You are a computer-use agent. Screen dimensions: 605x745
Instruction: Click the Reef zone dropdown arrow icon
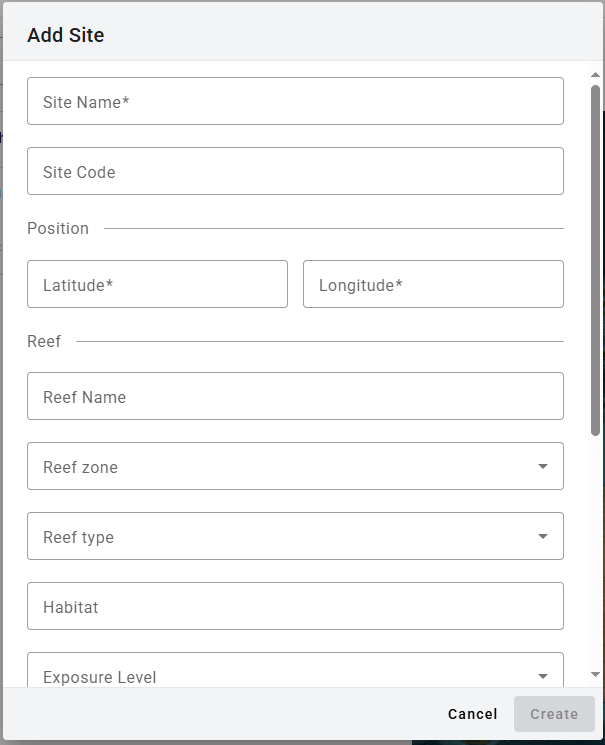[542, 466]
